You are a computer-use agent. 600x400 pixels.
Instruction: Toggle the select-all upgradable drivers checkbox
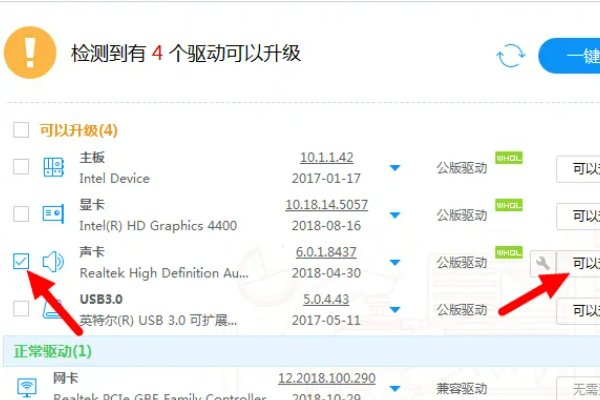point(21,130)
